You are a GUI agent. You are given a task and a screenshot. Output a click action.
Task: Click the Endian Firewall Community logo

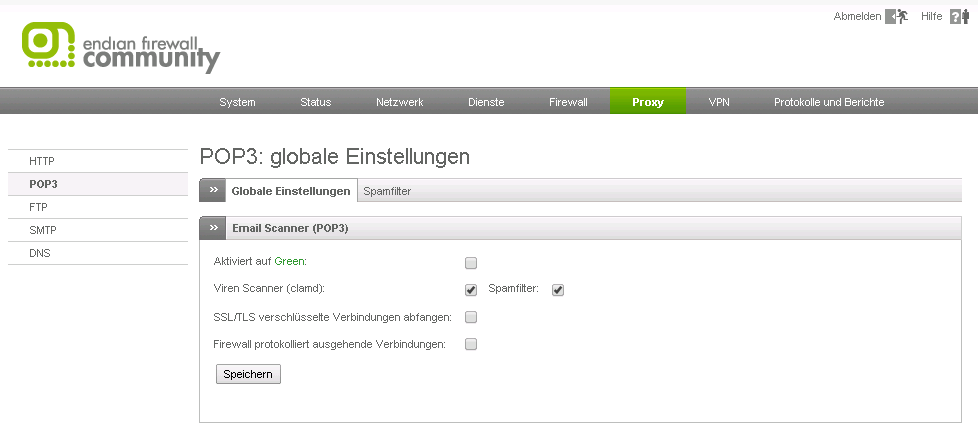[x=120, y=47]
